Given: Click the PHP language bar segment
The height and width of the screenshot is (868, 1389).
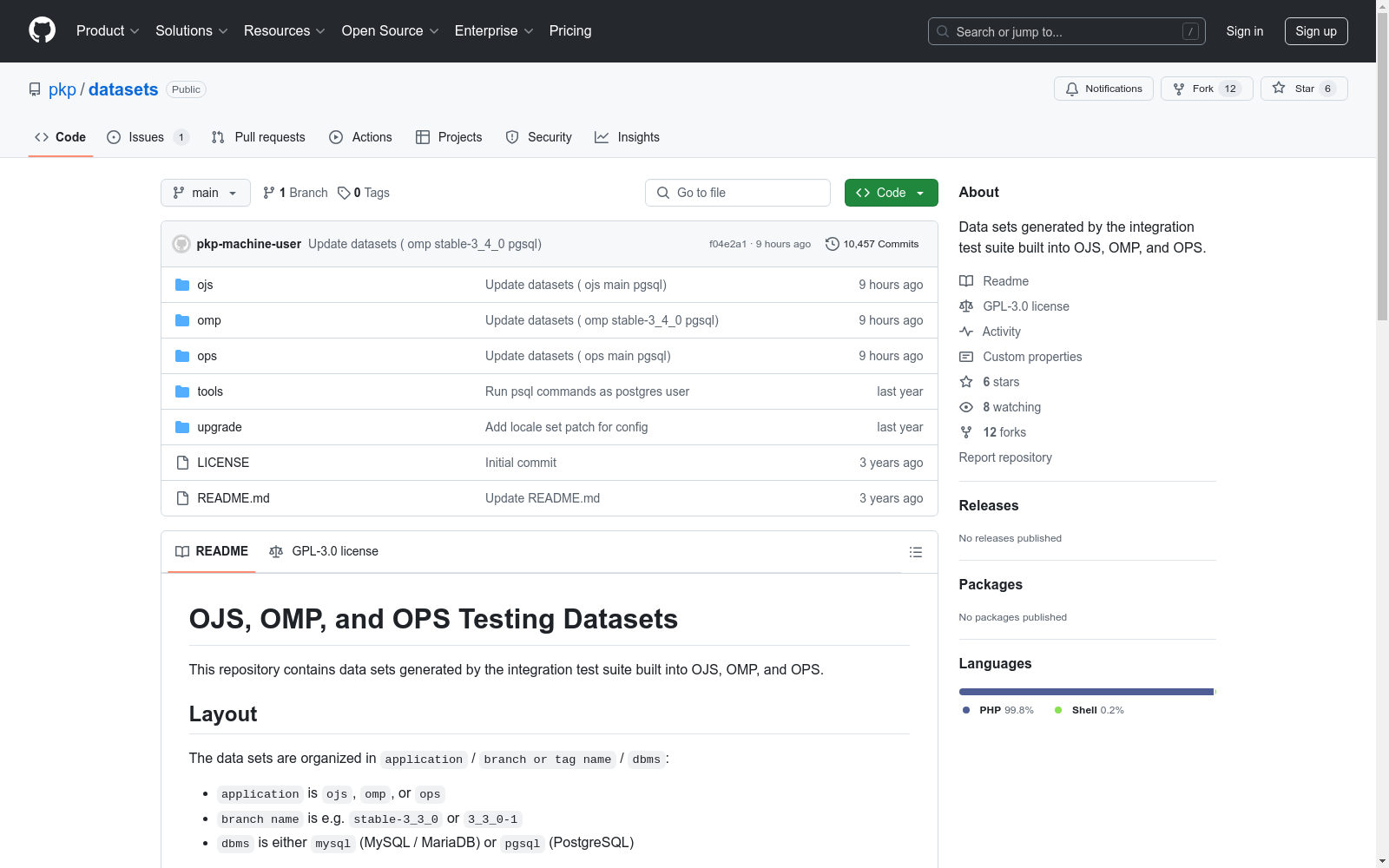Looking at the screenshot, I should pyautogui.click(x=1086, y=692).
